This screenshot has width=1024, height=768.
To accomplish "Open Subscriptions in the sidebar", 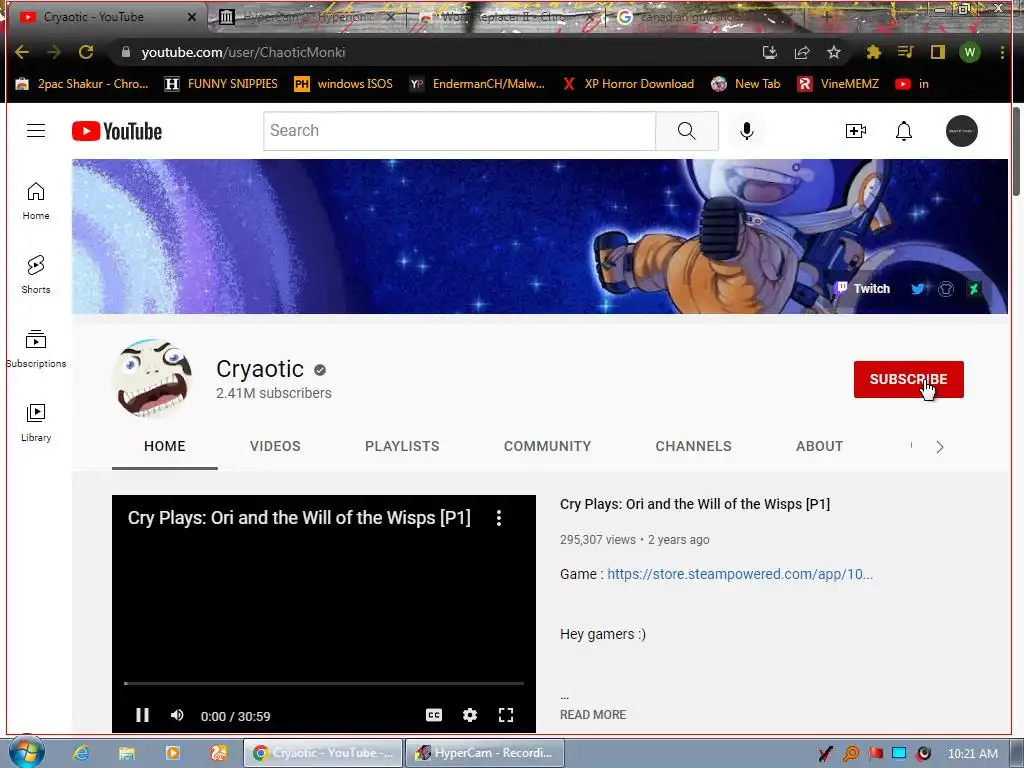I will coord(36,349).
